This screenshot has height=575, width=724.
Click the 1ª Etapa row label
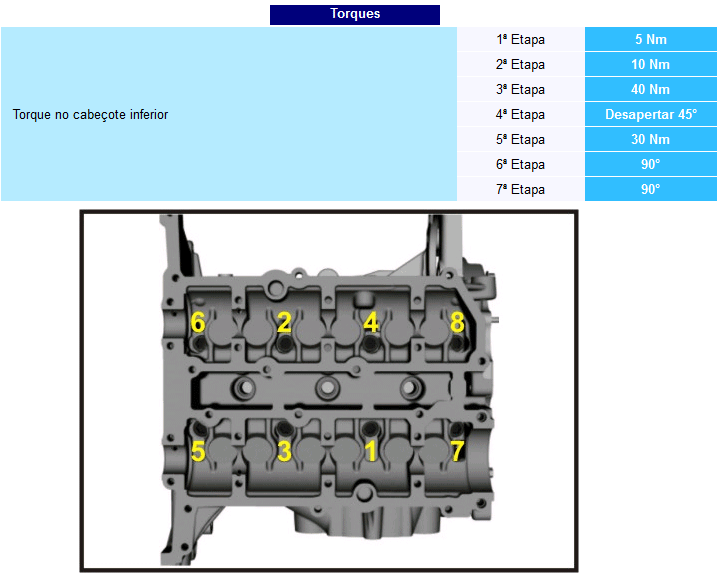click(x=520, y=40)
